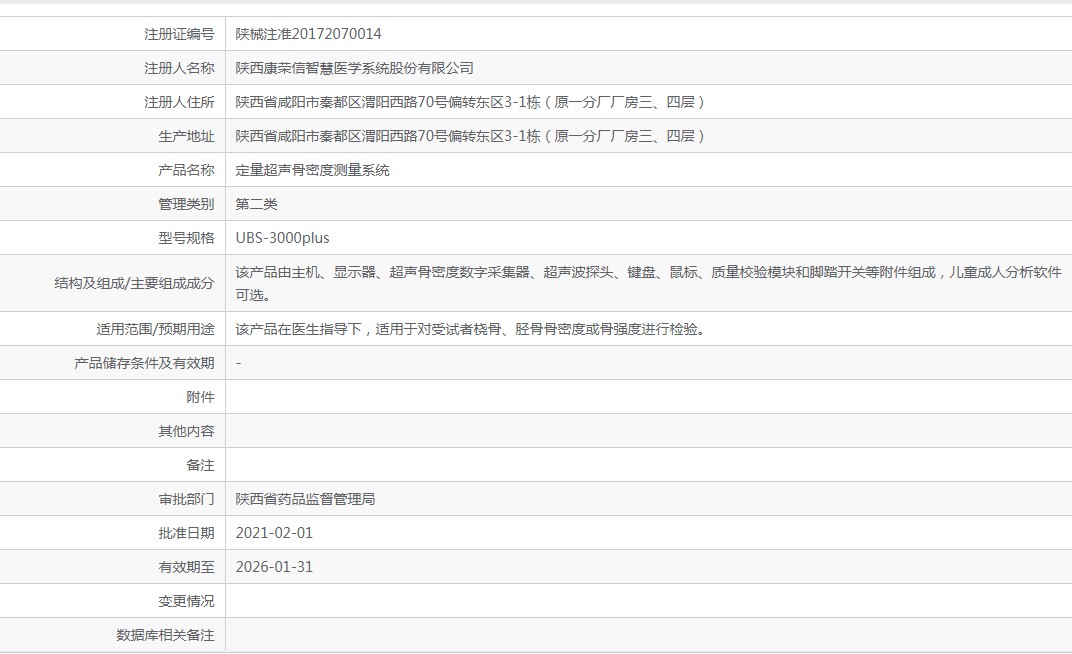The width and height of the screenshot is (1072, 654).
Task: Select the intended use text 该产品在医生指导下
Action: pos(470,329)
